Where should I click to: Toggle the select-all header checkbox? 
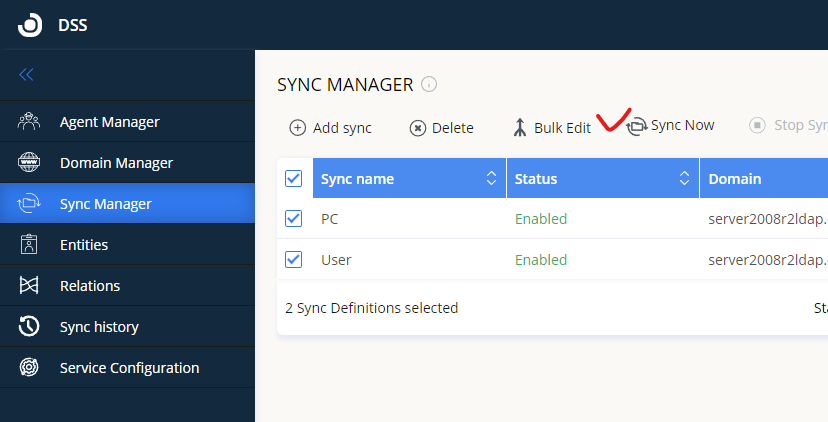(294, 178)
